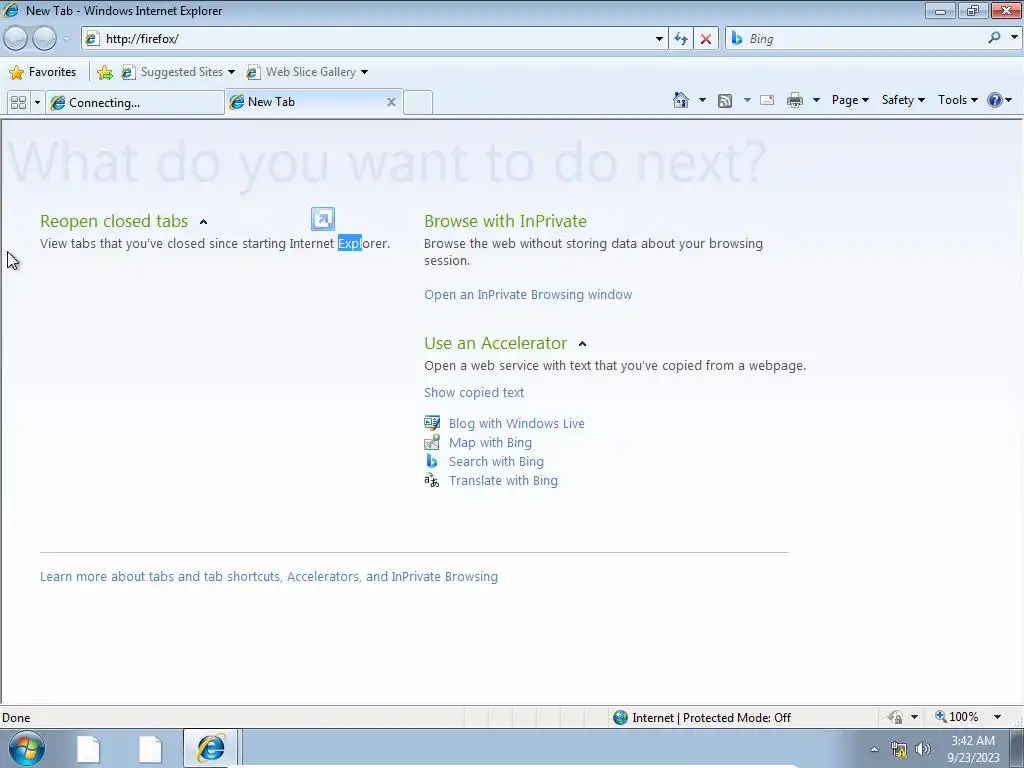This screenshot has height=768, width=1024.
Task: Open the recent pages dropdown arrow
Action: pyautogui.click(x=66, y=39)
